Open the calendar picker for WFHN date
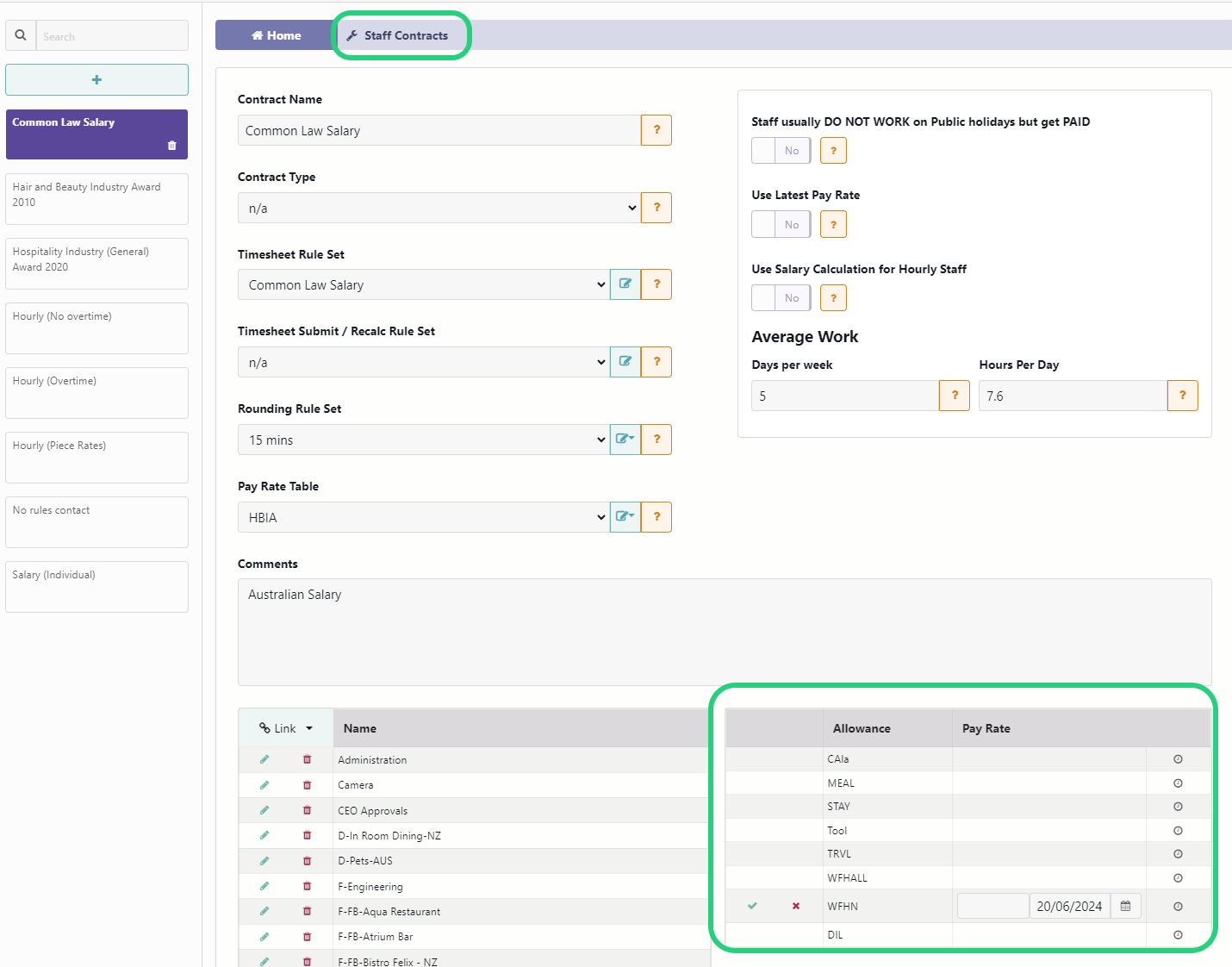Viewport: 1232px width, 967px height. tap(1125, 906)
